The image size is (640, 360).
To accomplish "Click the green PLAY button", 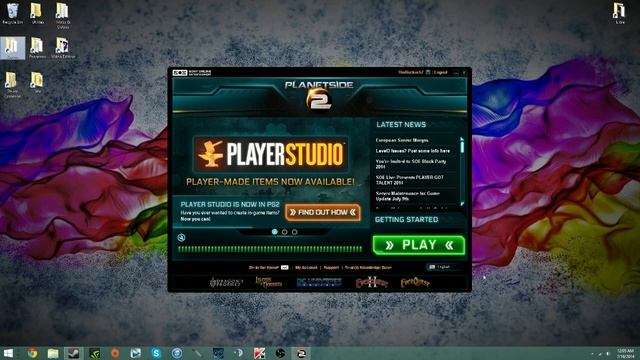I will click(x=419, y=245).
